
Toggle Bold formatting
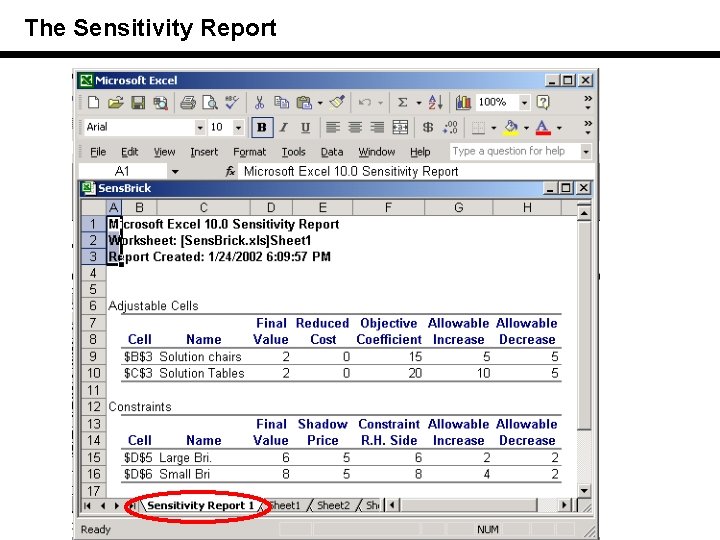point(262,127)
